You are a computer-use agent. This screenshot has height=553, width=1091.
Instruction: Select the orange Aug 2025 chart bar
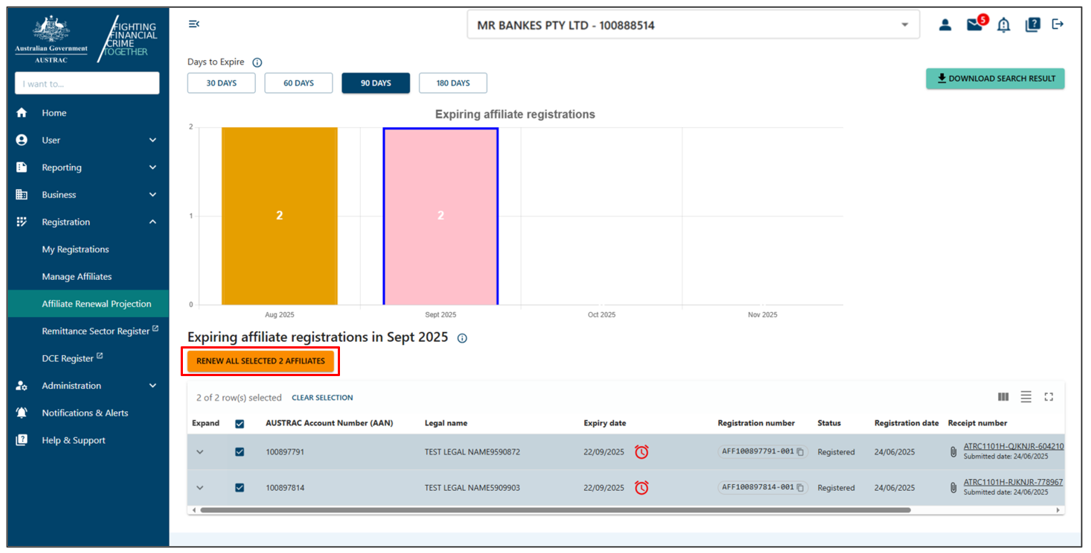coord(279,215)
